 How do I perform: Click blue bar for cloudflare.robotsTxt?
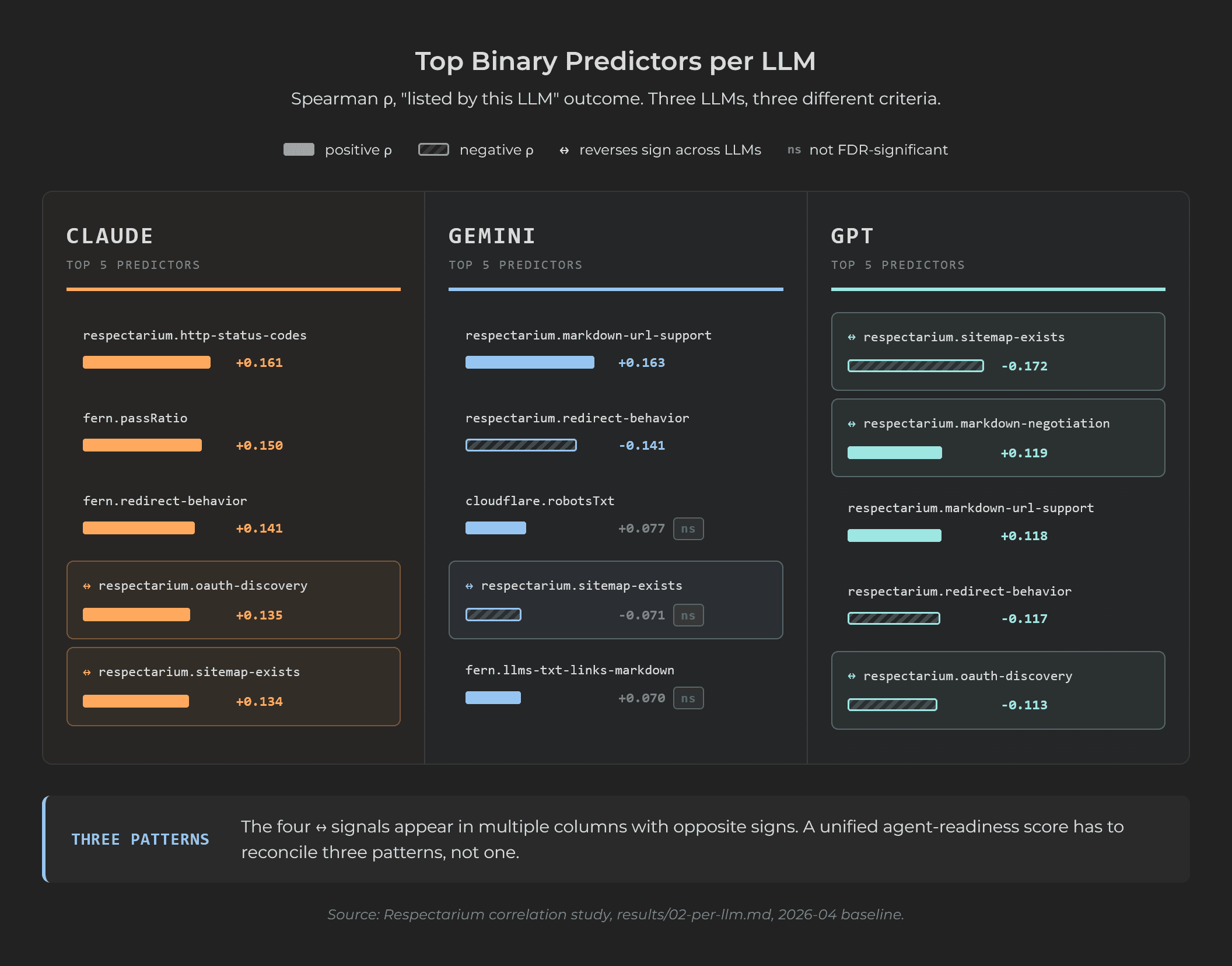coord(496,528)
